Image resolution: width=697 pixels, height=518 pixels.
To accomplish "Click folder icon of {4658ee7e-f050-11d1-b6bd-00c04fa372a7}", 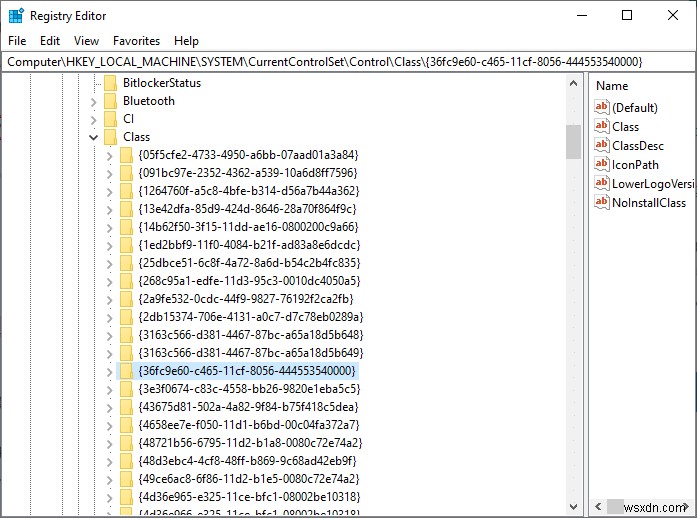I will tap(126, 425).
